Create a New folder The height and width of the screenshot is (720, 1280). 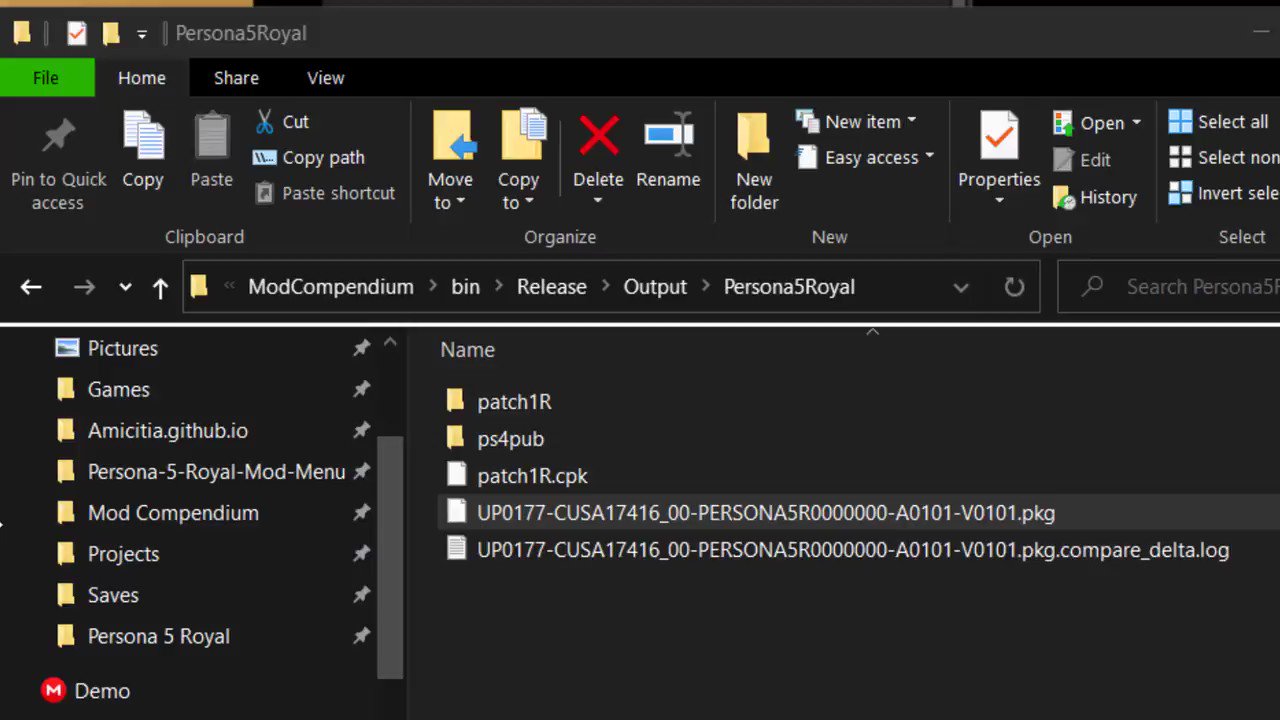(754, 162)
